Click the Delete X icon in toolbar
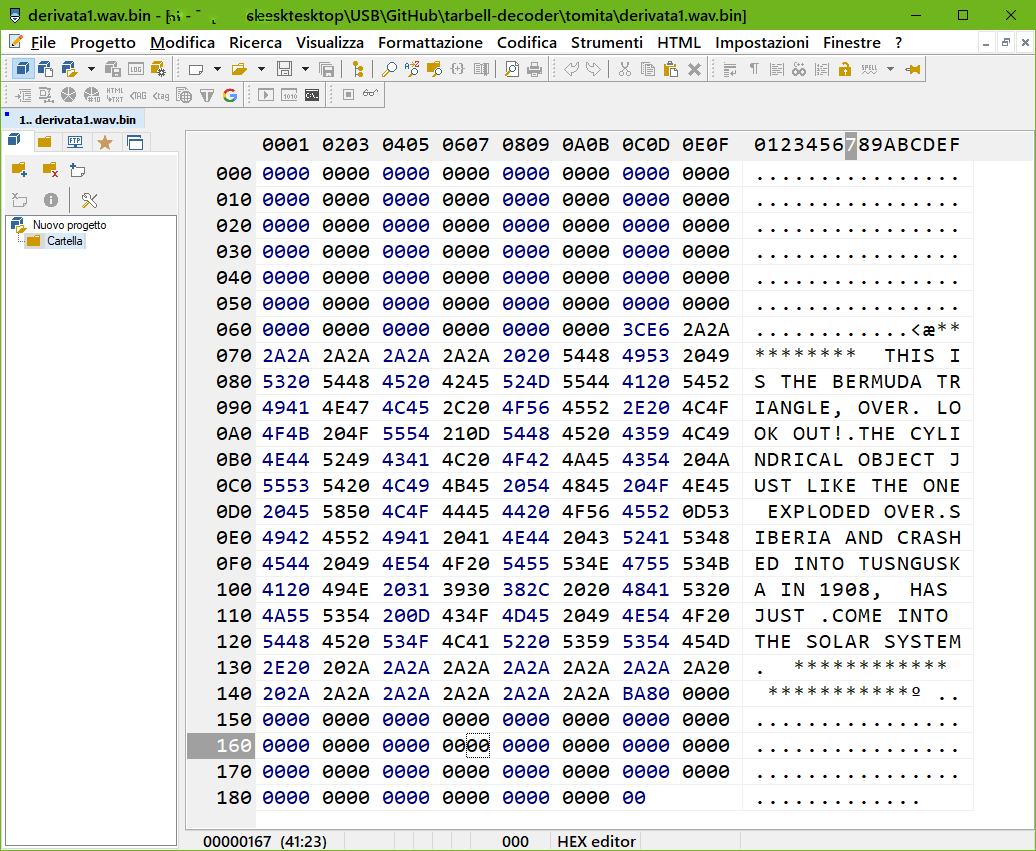This screenshot has height=851, width=1036. point(694,69)
